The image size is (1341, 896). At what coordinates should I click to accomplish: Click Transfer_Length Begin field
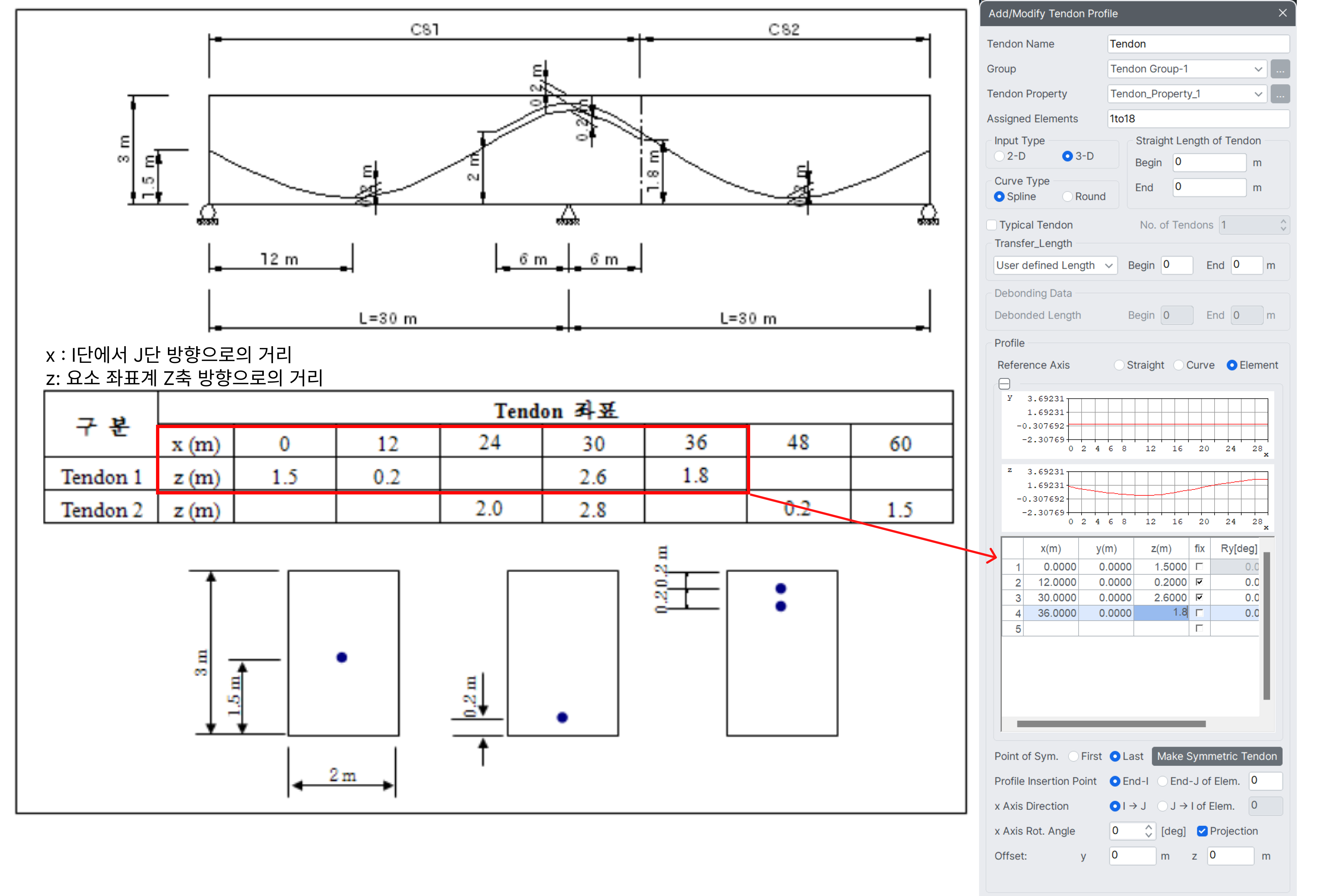point(1177,265)
